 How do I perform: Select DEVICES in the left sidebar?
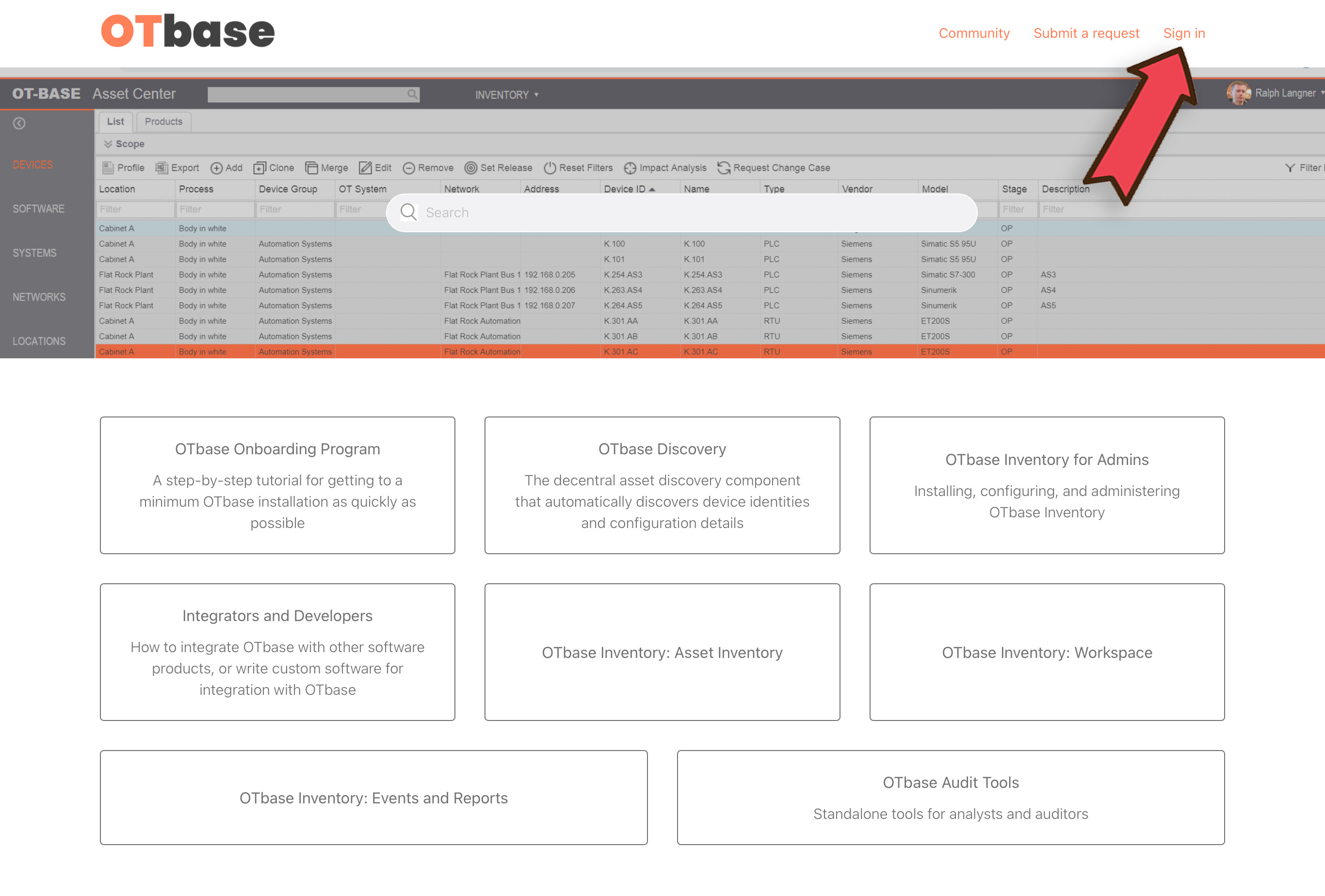(x=32, y=165)
